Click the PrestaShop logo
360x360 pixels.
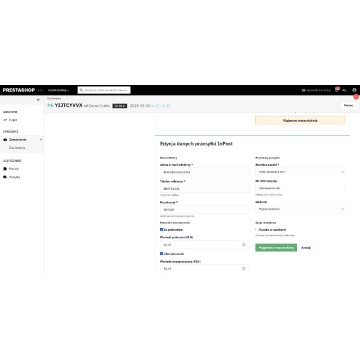[x=19, y=90]
